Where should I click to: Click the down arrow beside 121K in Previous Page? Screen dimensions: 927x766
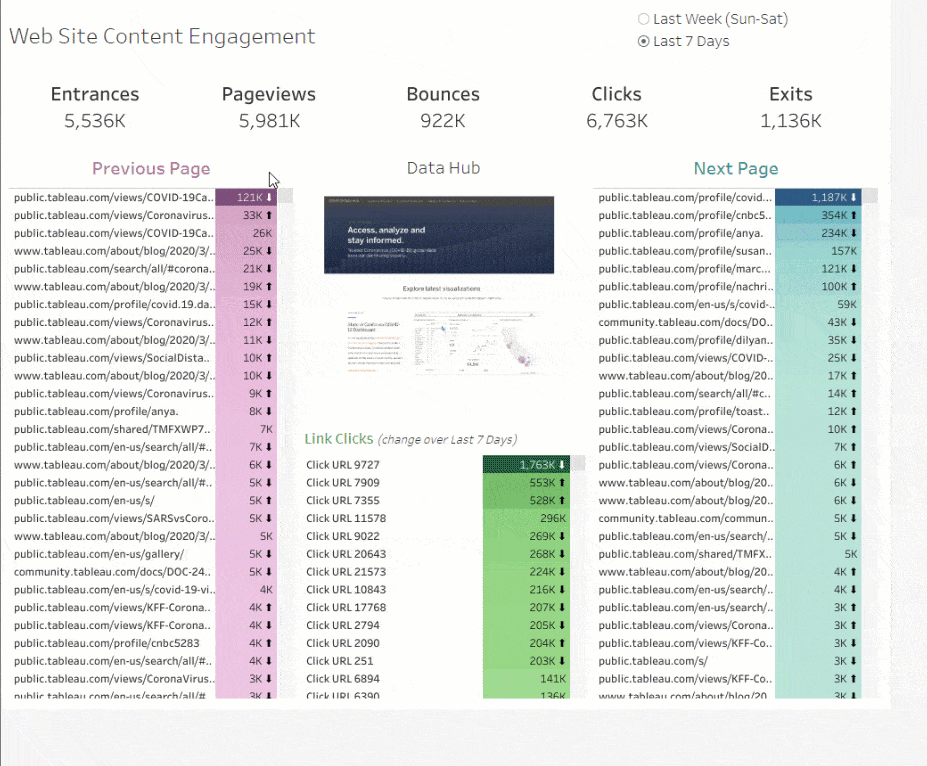pyautogui.click(x=269, y=198)
